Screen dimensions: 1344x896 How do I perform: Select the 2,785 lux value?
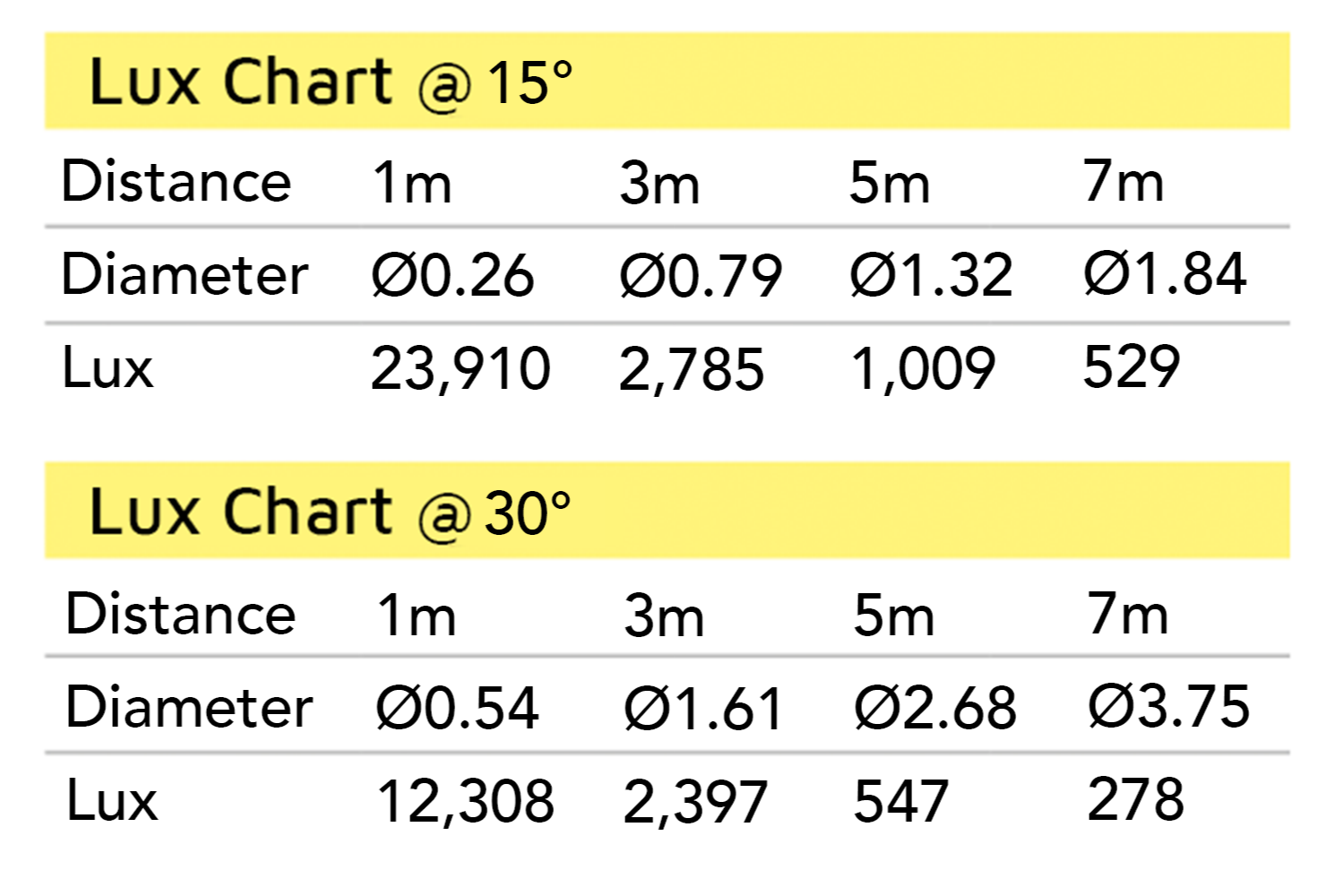pos(691,369)
